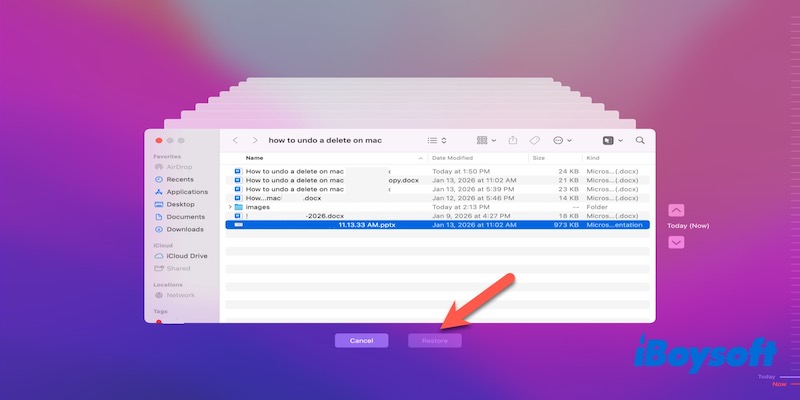Image resolution: width=800 pixels, height=400 pixels.
Task: Select the file ending in opy.docx
Action: tap(437, 180)
